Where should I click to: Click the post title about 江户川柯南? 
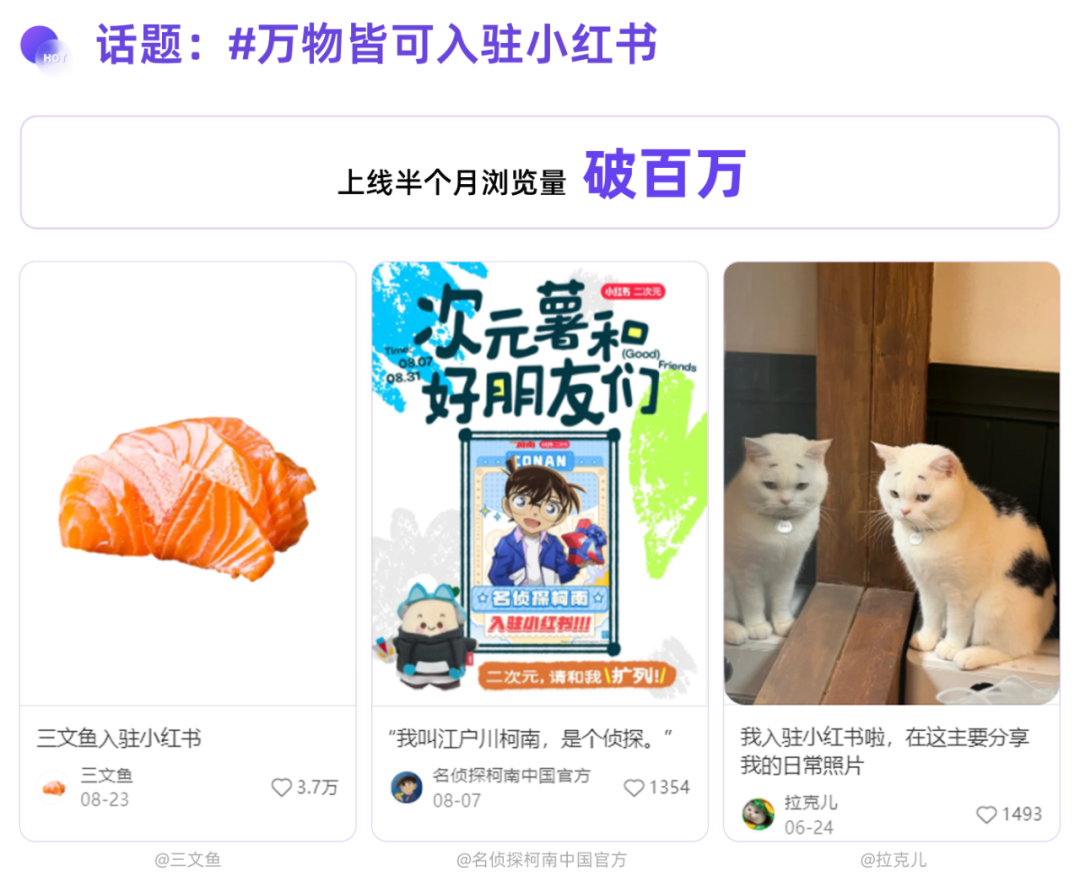[530, 739]
